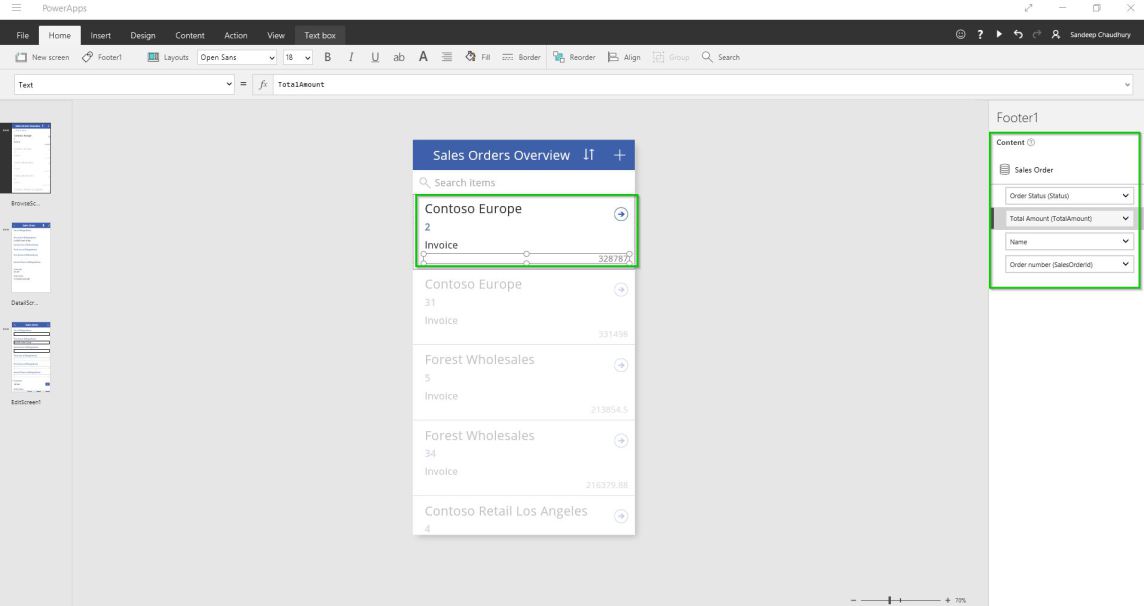The height and width of the screenshot is (606, 1144).
Task: Select the Invoice text in first card
Action: coord(441,245)
